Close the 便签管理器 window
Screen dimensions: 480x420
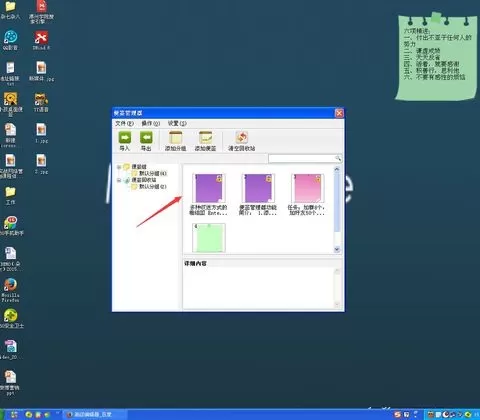coord(339,113)
